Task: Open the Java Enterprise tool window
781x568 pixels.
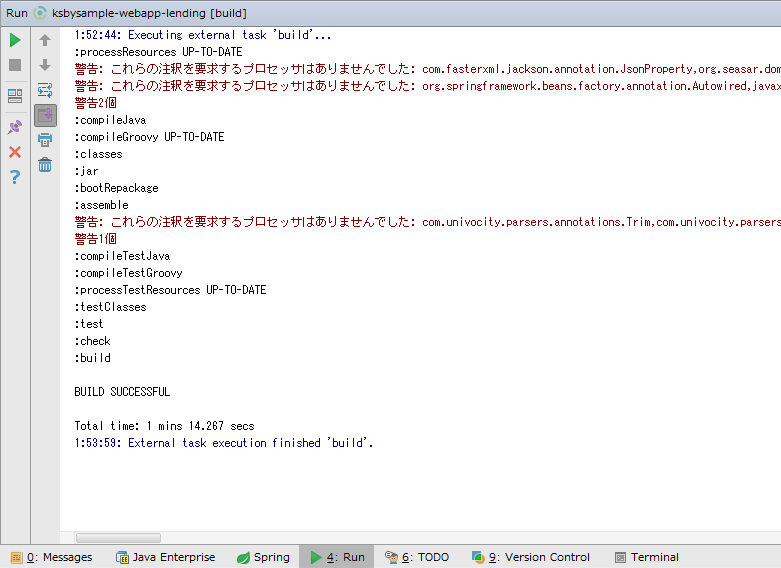Action: [x=165, y=557]
